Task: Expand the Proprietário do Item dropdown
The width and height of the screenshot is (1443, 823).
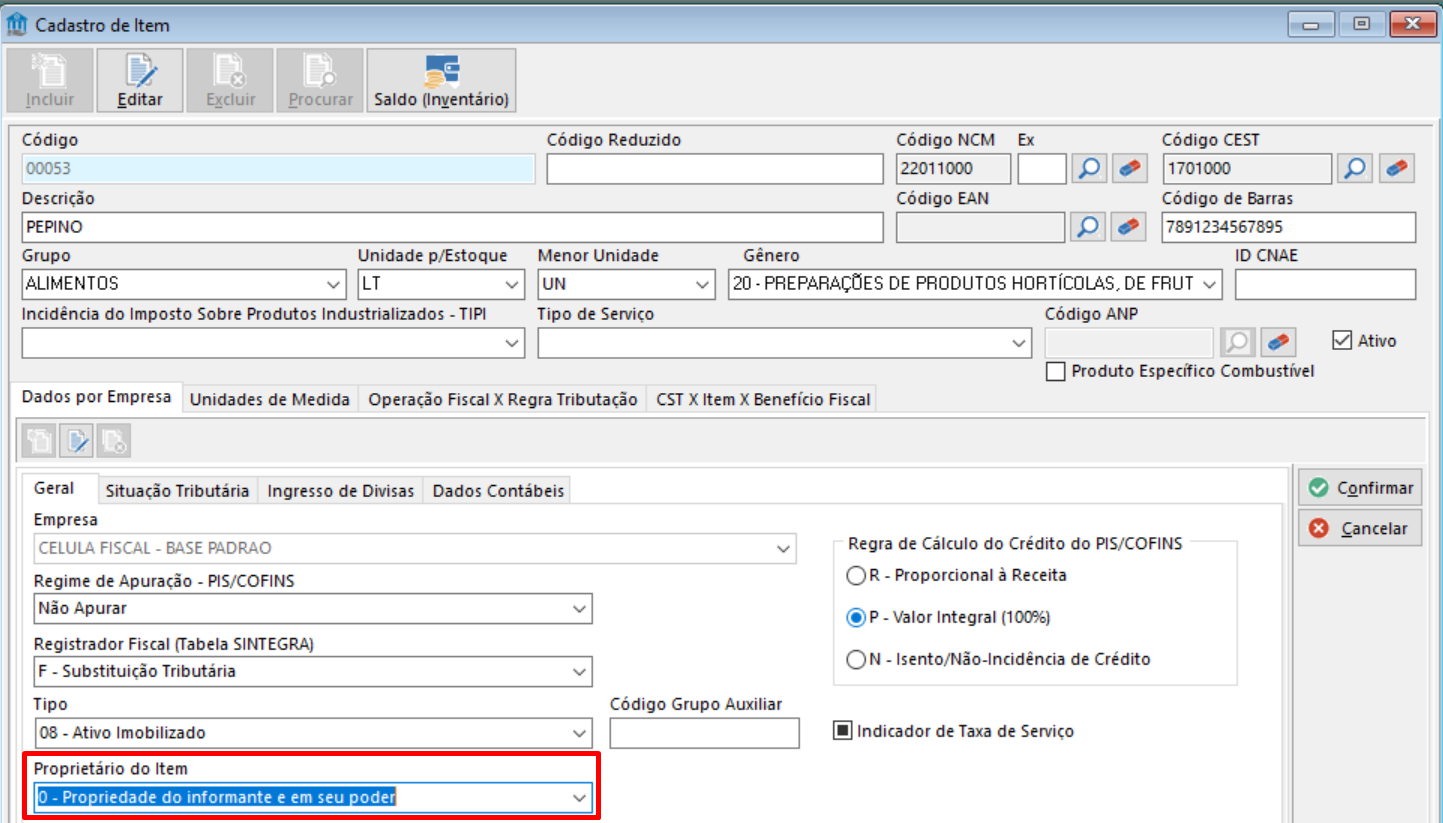Action: (x=579, y=797)
